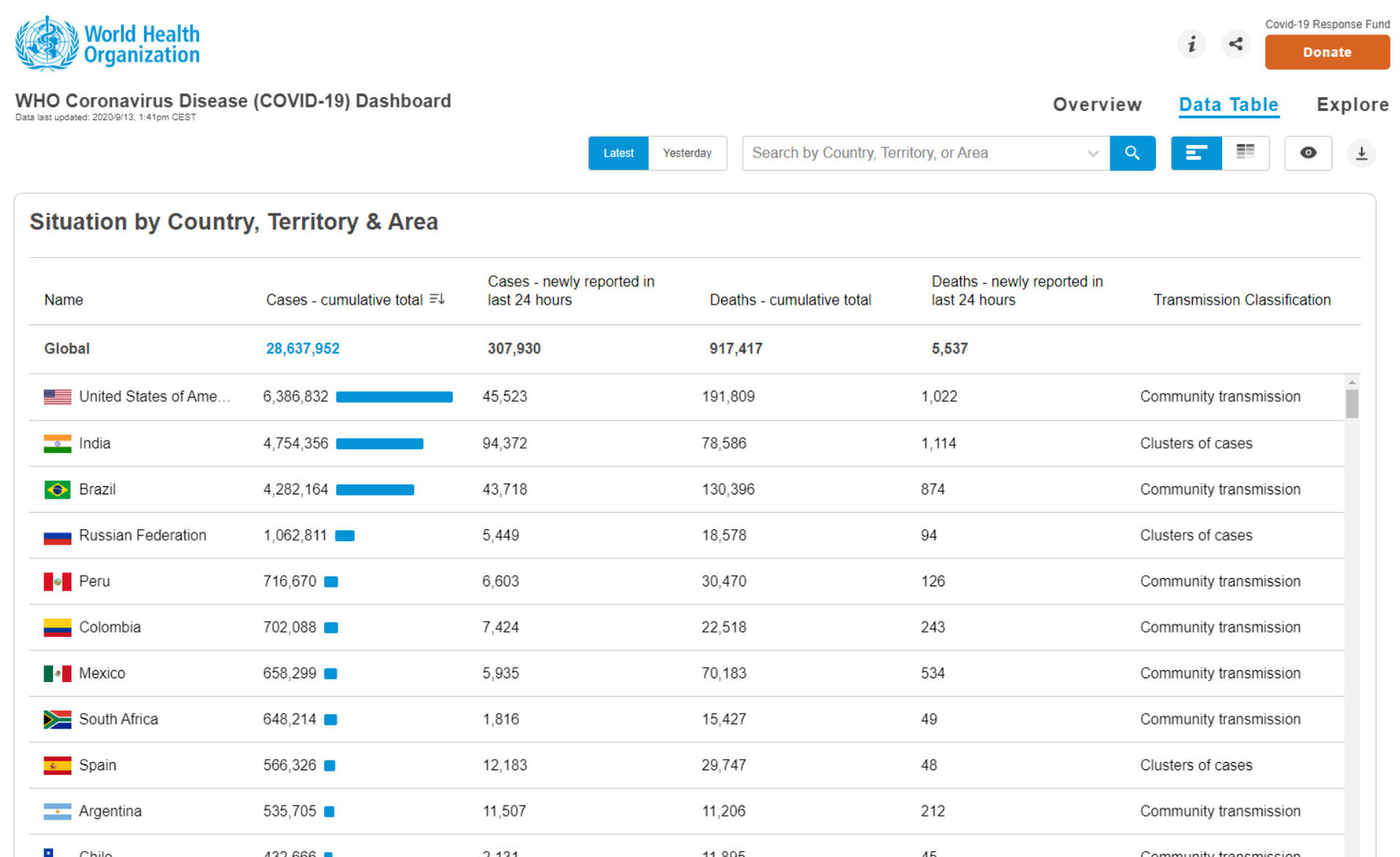The width and height of the screenshot is (1400, 857).
Task: Click the Peru flag icon
Action: [58, 581]
